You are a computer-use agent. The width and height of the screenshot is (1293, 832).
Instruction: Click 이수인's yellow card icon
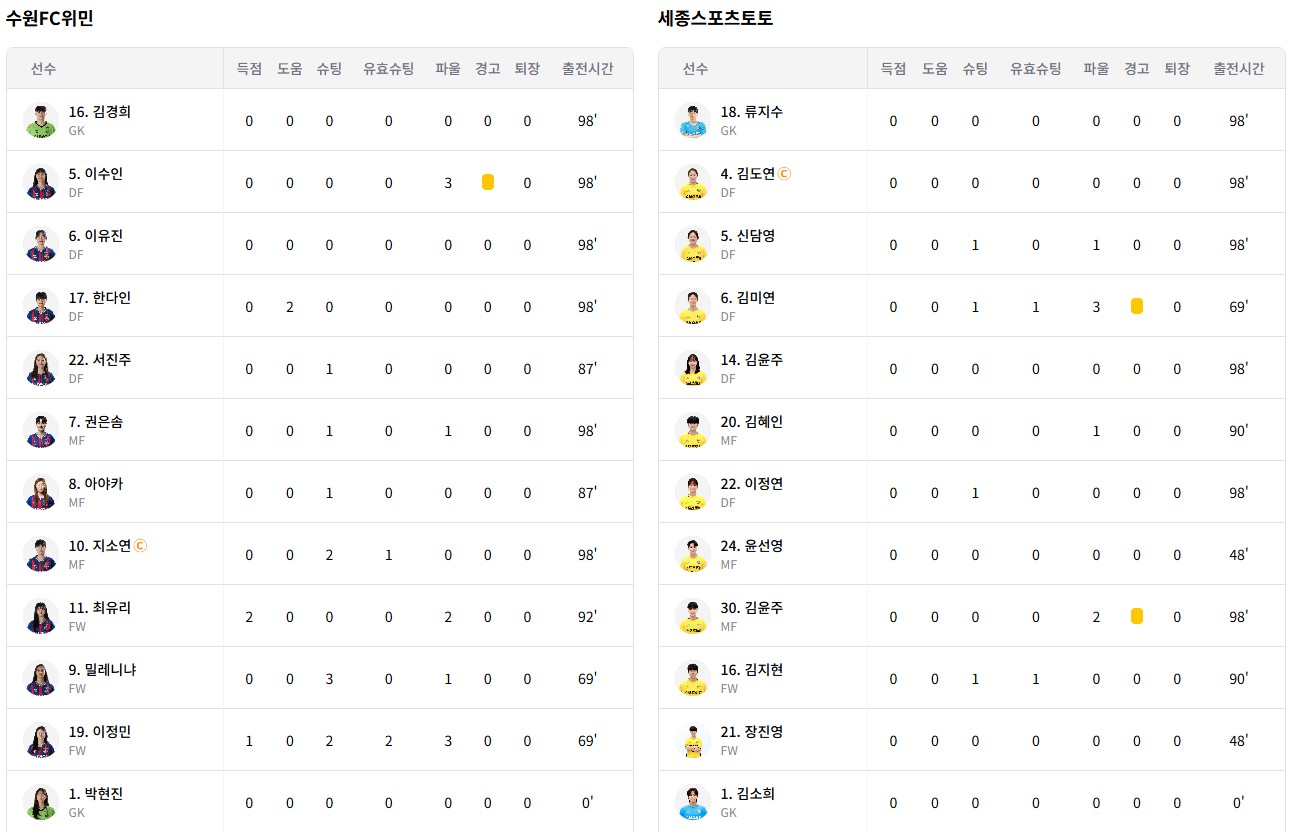(488, 182)
